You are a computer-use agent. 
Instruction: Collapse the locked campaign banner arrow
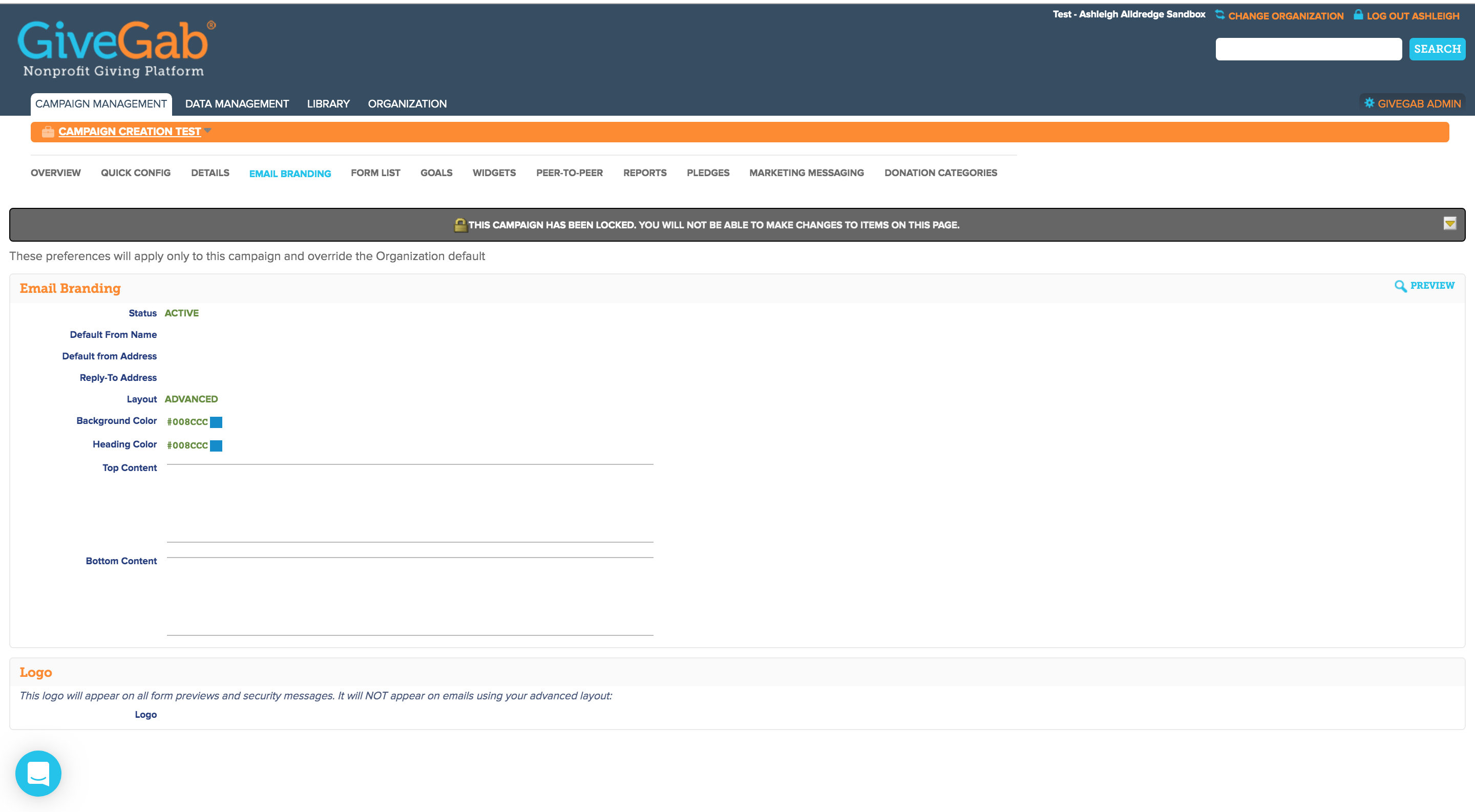coord(1449,224)
